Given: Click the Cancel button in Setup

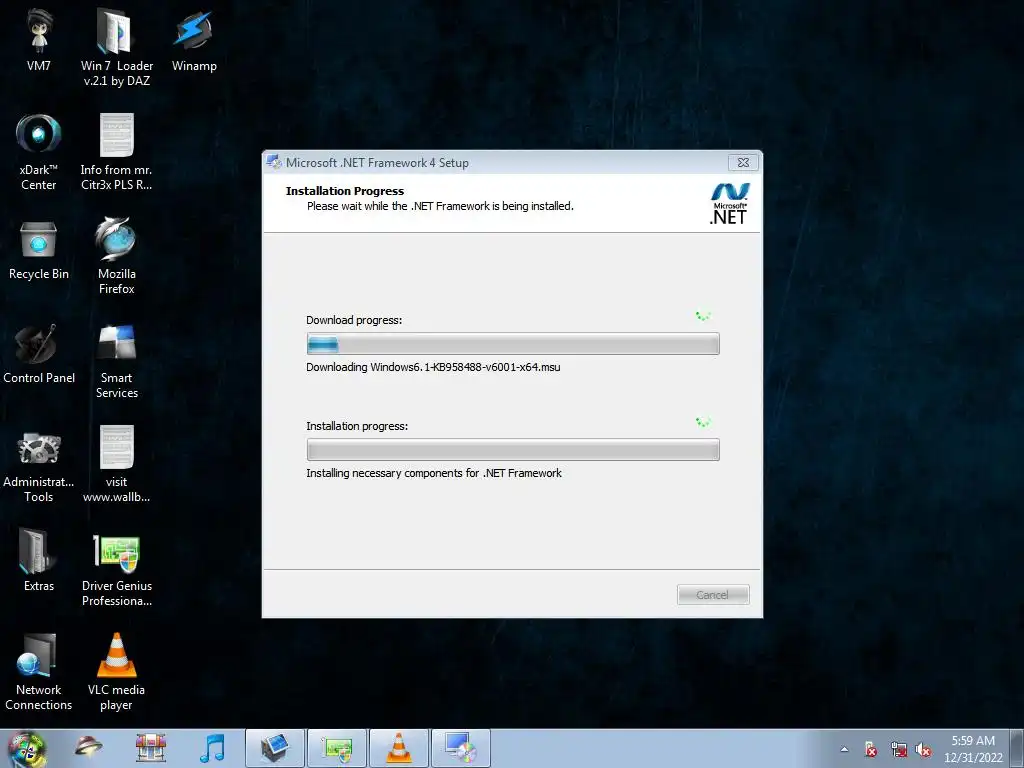Looking at the screenshot, I should tap(712, 595).
